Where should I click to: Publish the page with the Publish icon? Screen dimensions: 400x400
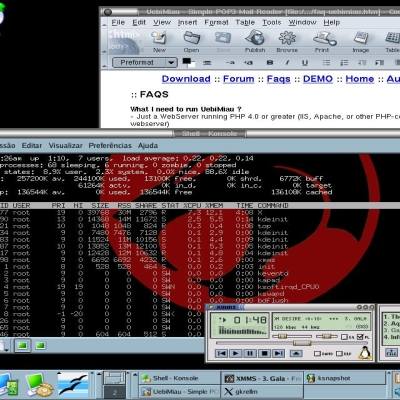pos(255,41)
